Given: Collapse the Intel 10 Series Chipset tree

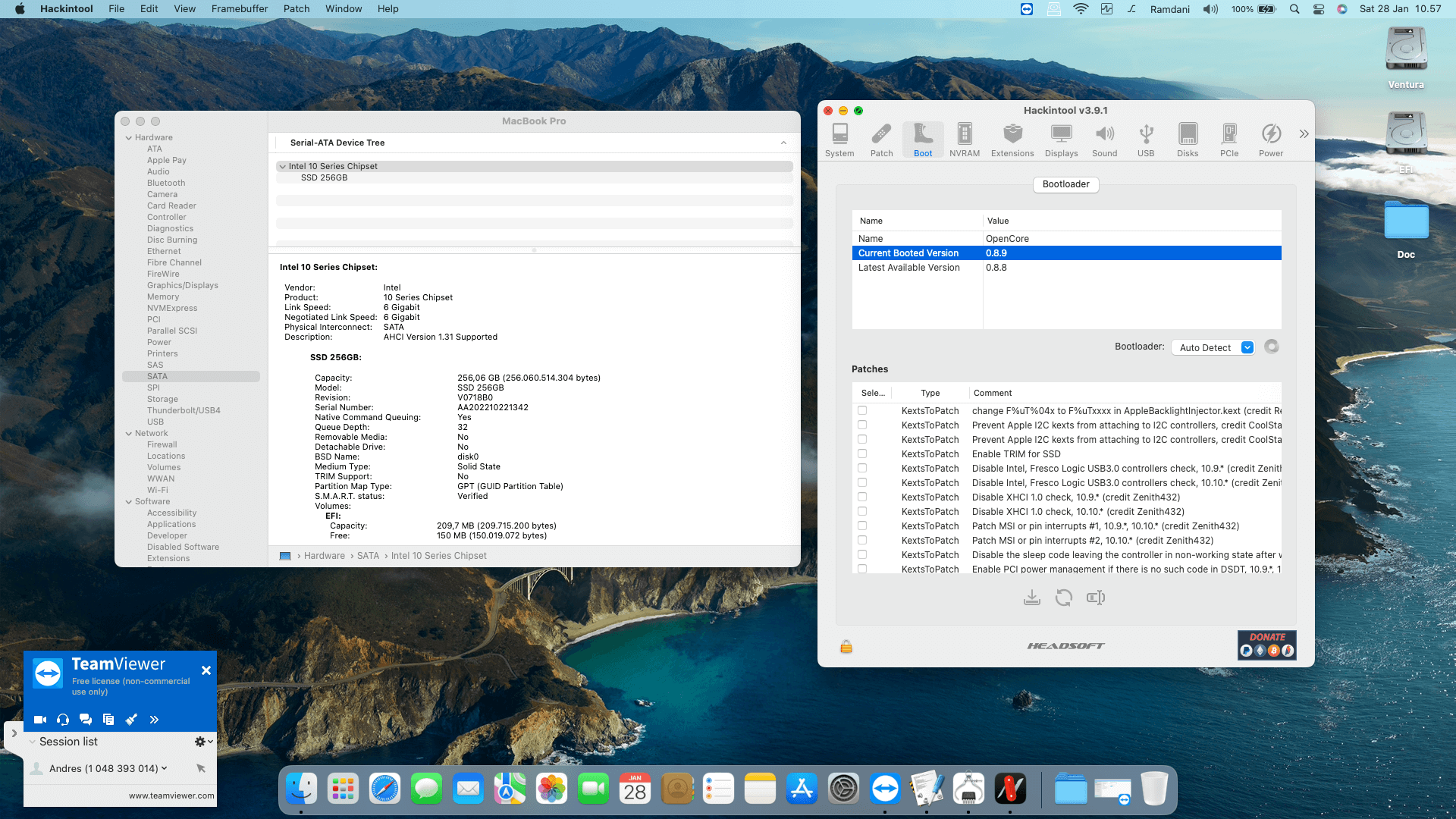Looking at the screenshot, I should (283, 166).
